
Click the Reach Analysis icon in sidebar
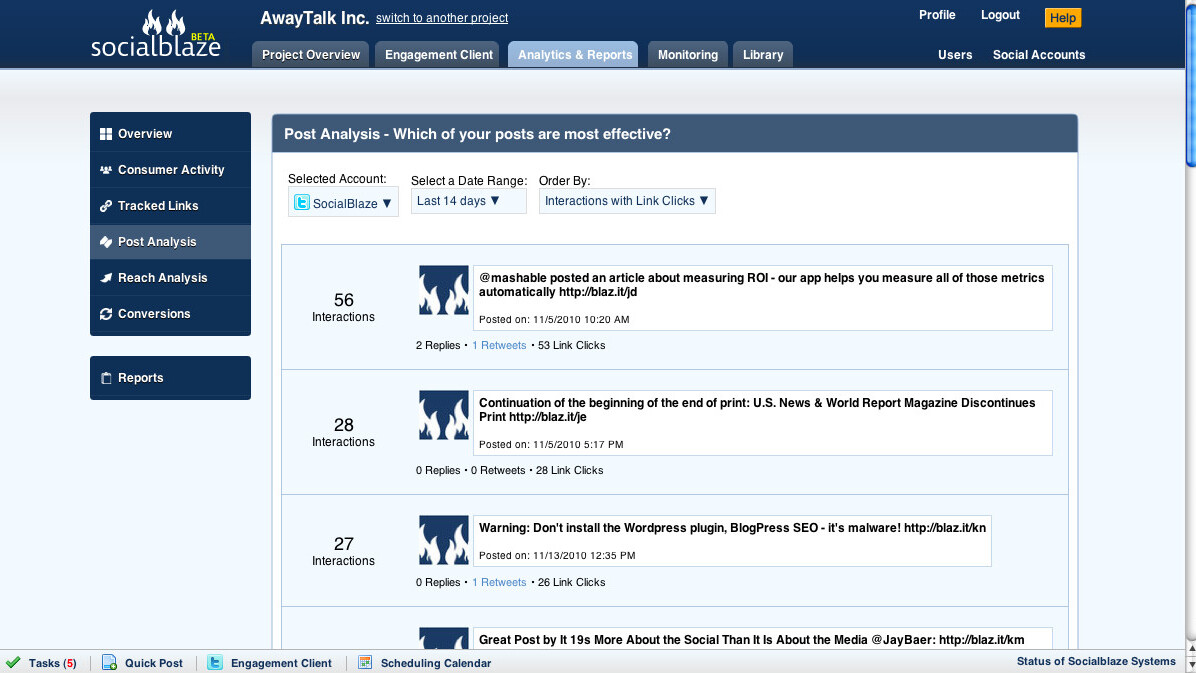click(x=105, y=278)
